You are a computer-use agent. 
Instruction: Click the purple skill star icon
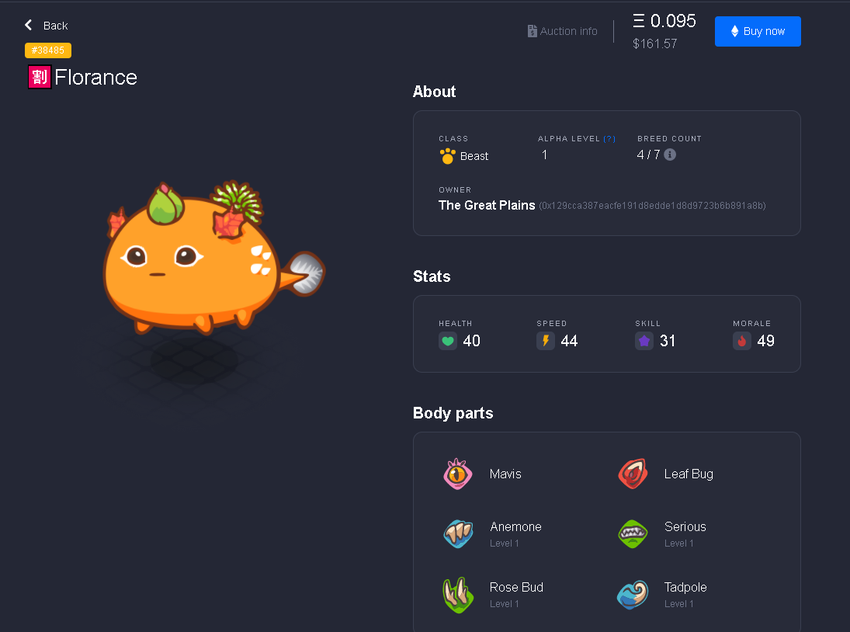644,341
